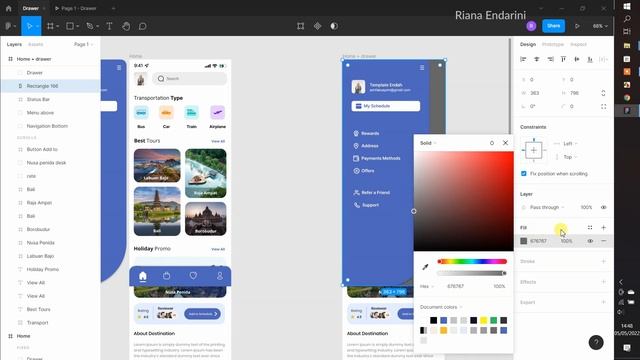Add a new fill with plus icon
The width and height of the screenshot is (640, 360).
pos(603,227)
